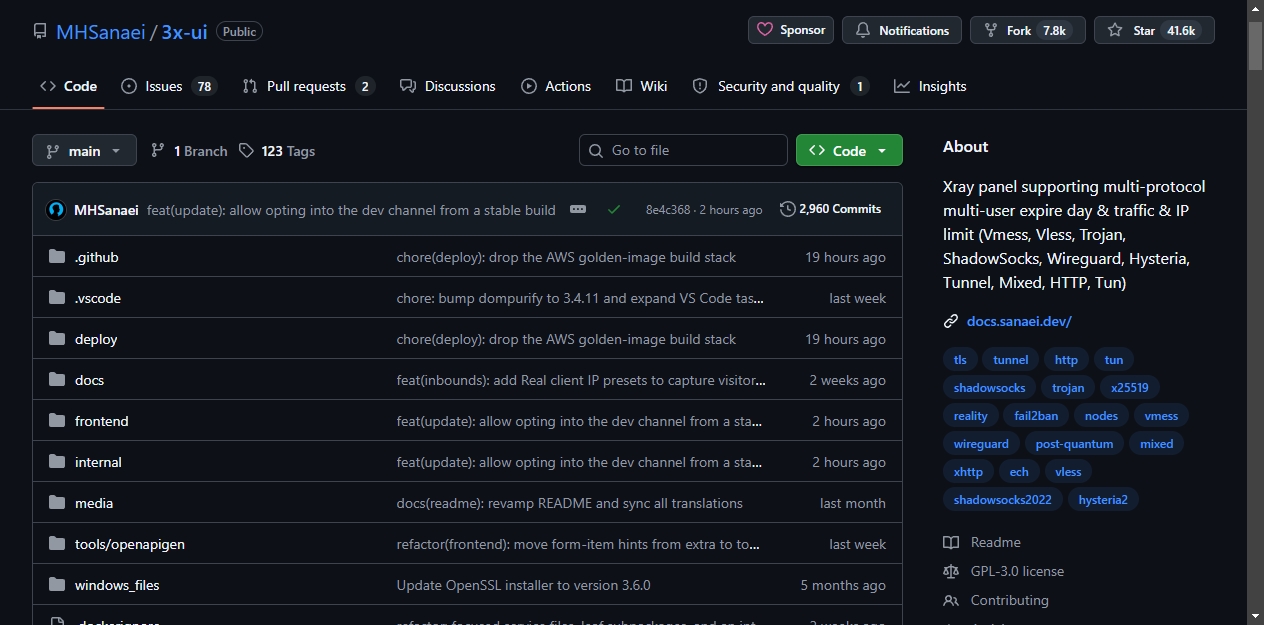Open the tools/openapigen folder name
Viewport: 1264px width, 625px height.
point(130,544)
